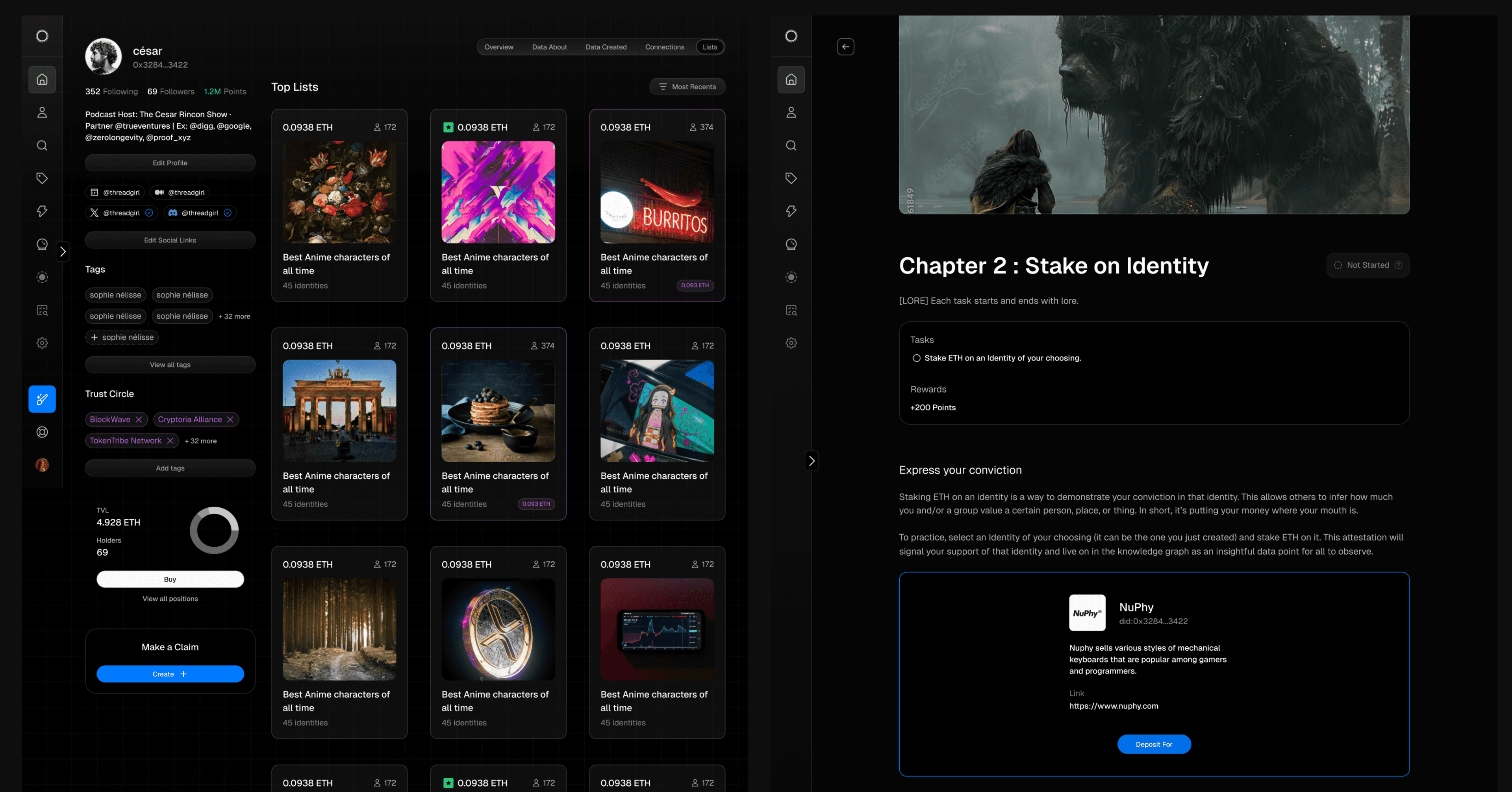This screenshot has height=792, width=1512.
Task: Open the Brandenburg Gate list thumbnail
Action: [x=339, y=411]
